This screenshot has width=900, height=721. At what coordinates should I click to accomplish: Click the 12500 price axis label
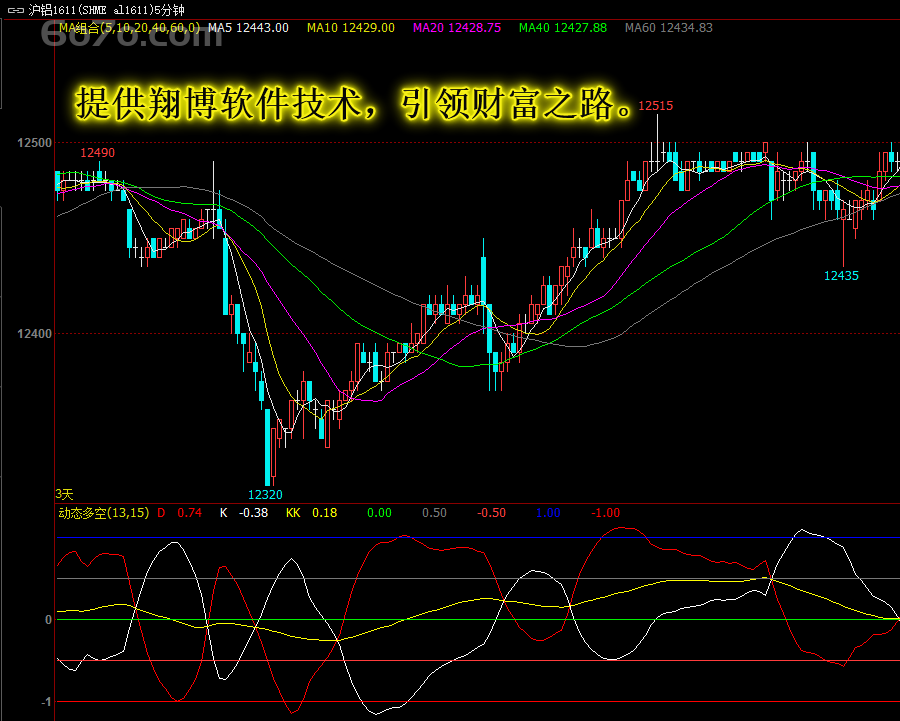(34, 143)
